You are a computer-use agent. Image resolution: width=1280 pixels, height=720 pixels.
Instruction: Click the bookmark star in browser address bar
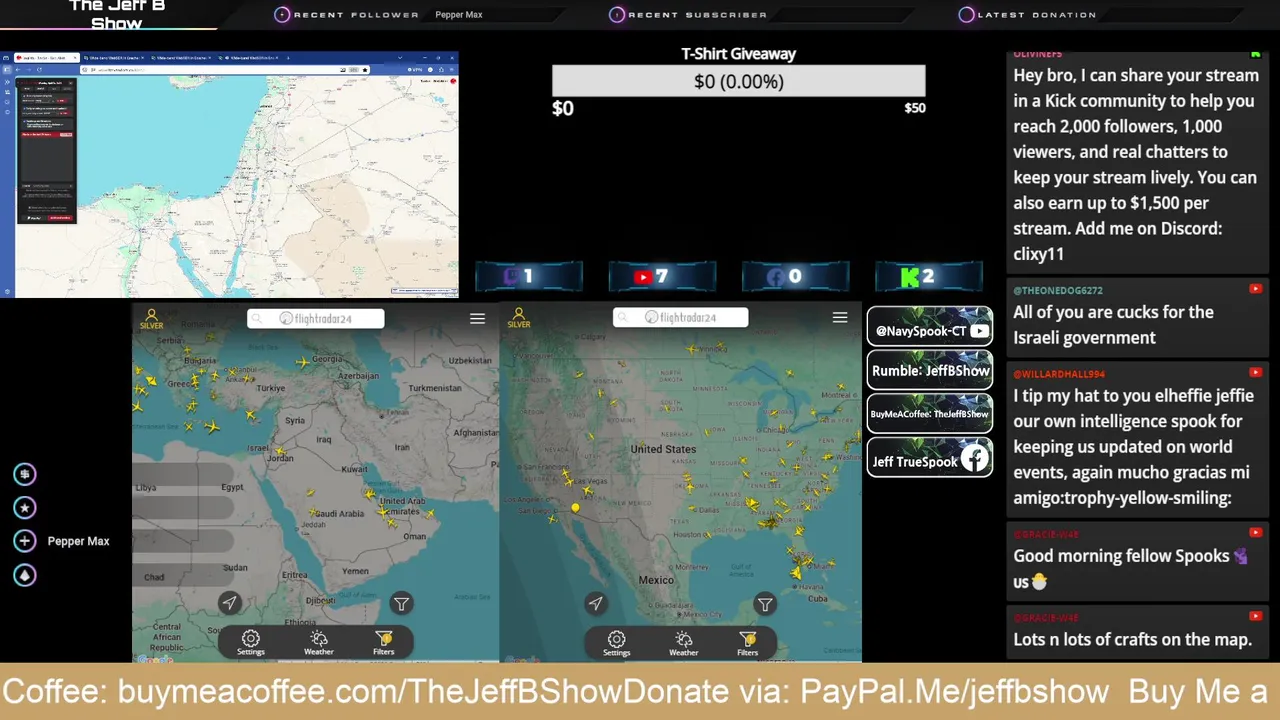pyautogui.click(x=365, y=70)
